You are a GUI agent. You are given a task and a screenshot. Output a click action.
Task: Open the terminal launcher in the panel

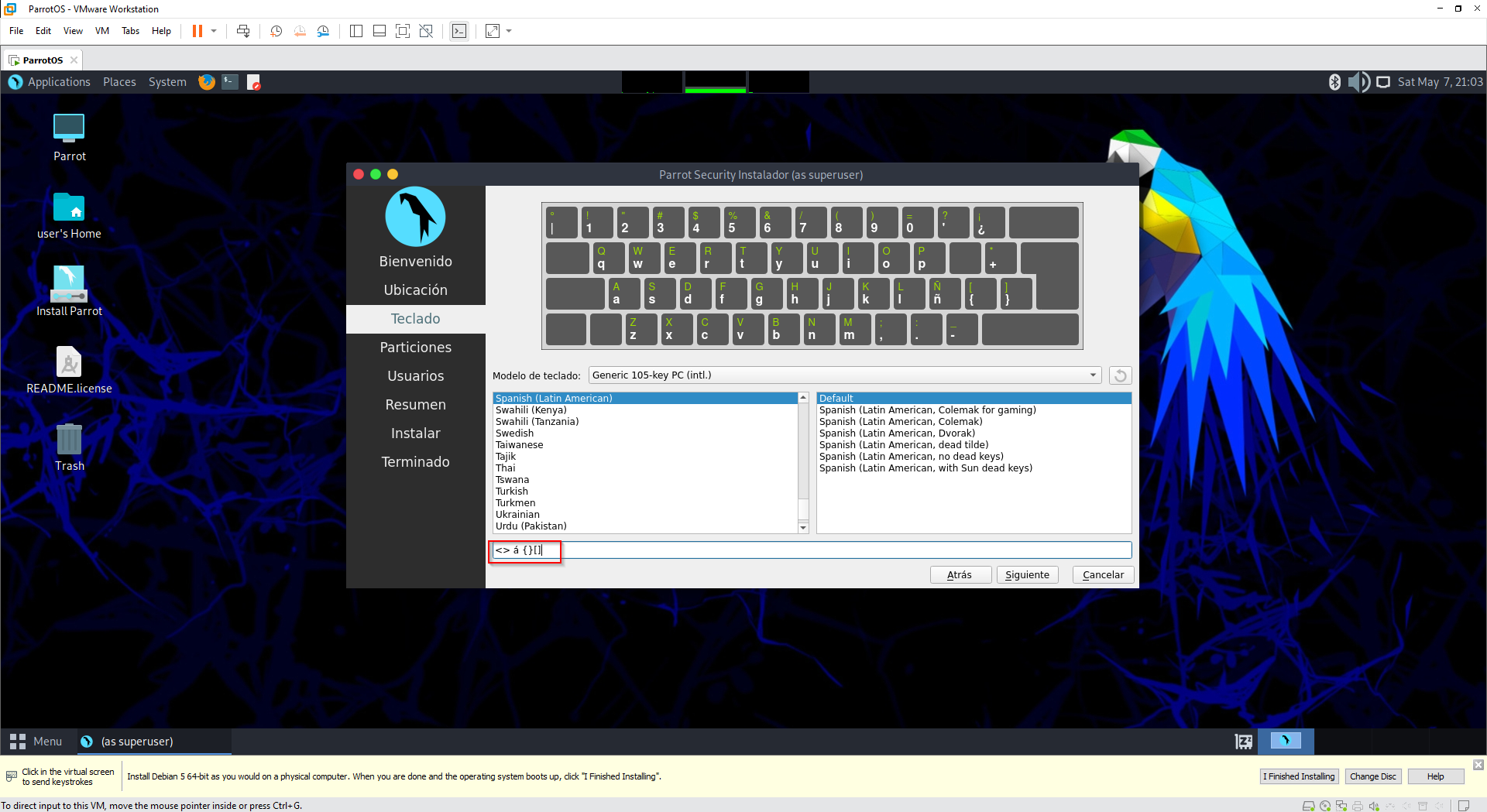tap(230, 82)
